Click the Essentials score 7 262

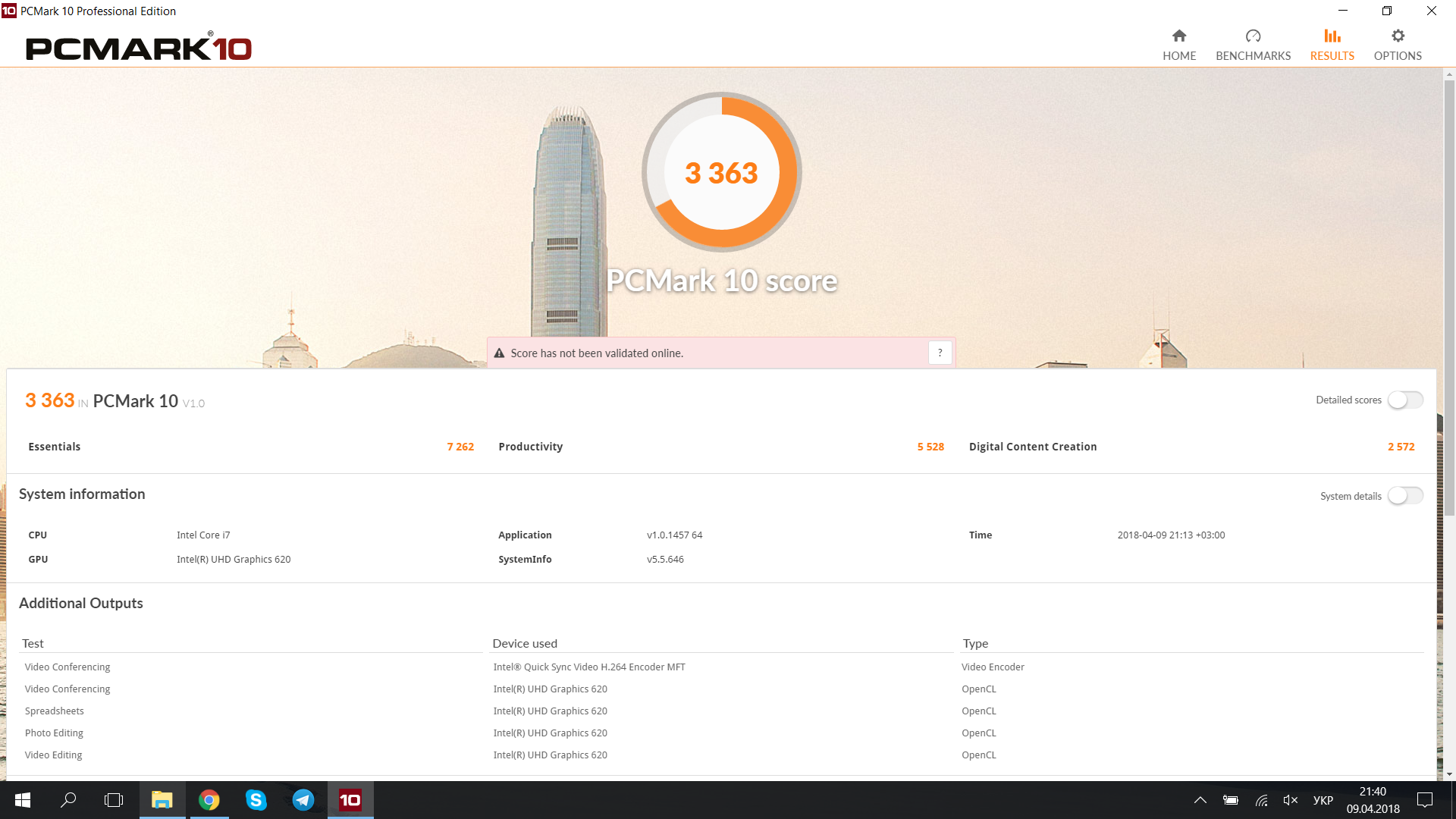click(x=460, y=447)
